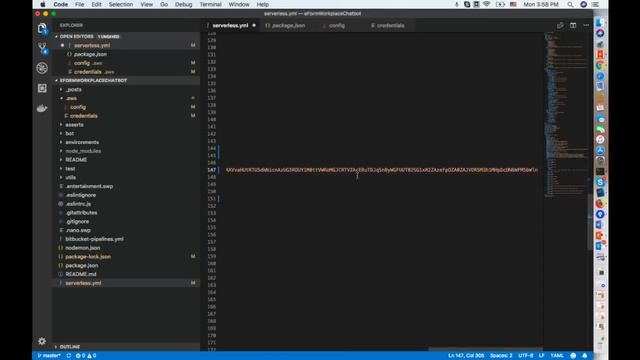Image resolution: width=640 pixels, height=360 pixels.
Task: Expand the utils folder
Action: pos(70,178)
